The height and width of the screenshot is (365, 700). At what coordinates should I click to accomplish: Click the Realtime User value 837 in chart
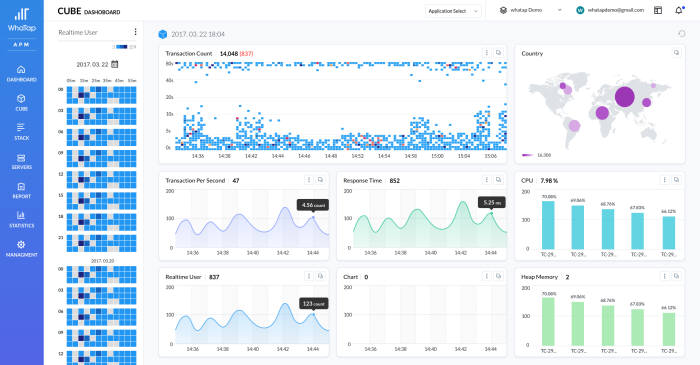click(214, 277)
